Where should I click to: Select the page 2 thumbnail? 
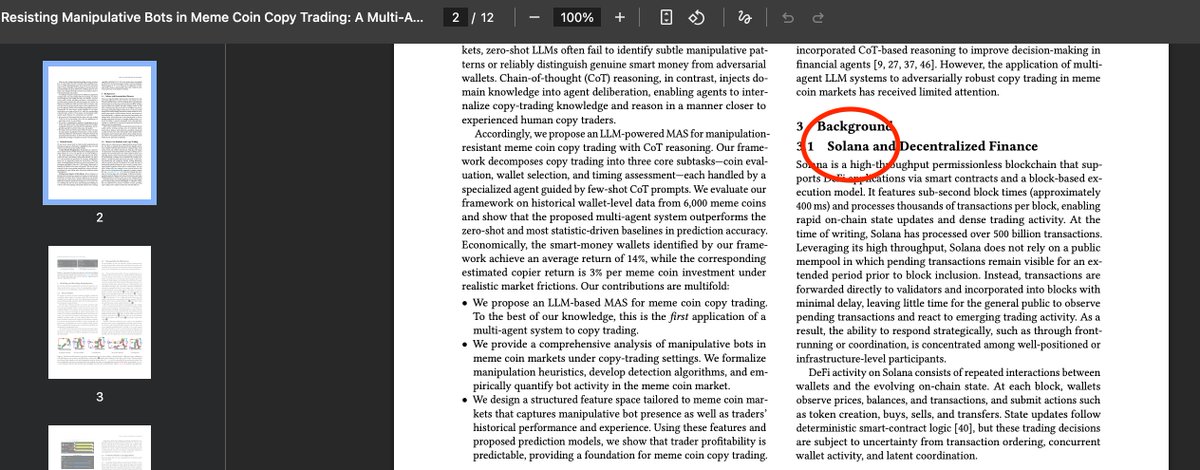pos(99,132)
